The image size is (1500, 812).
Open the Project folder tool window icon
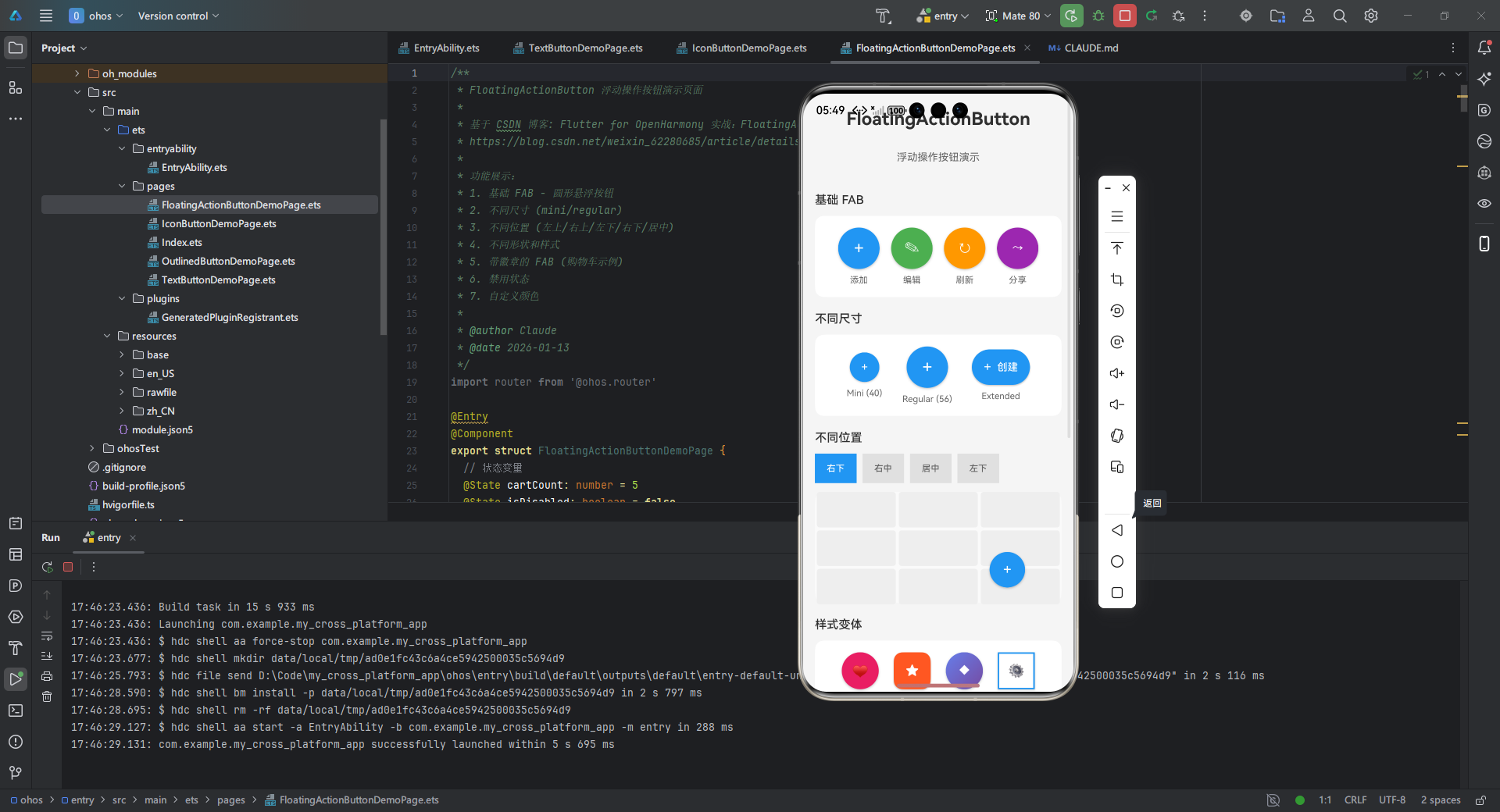[x=16, y=48]
